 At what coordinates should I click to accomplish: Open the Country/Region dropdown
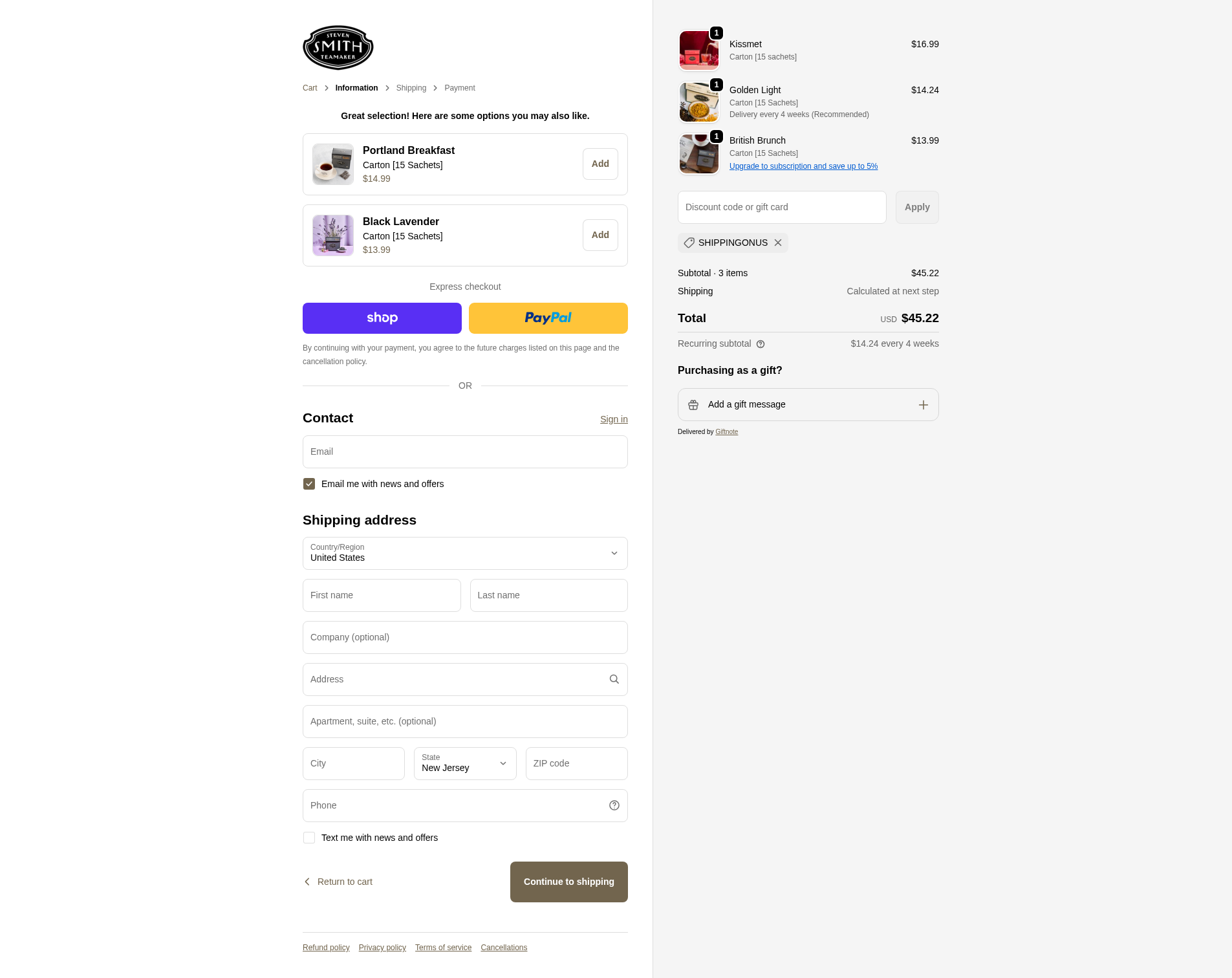click(465, 553)
